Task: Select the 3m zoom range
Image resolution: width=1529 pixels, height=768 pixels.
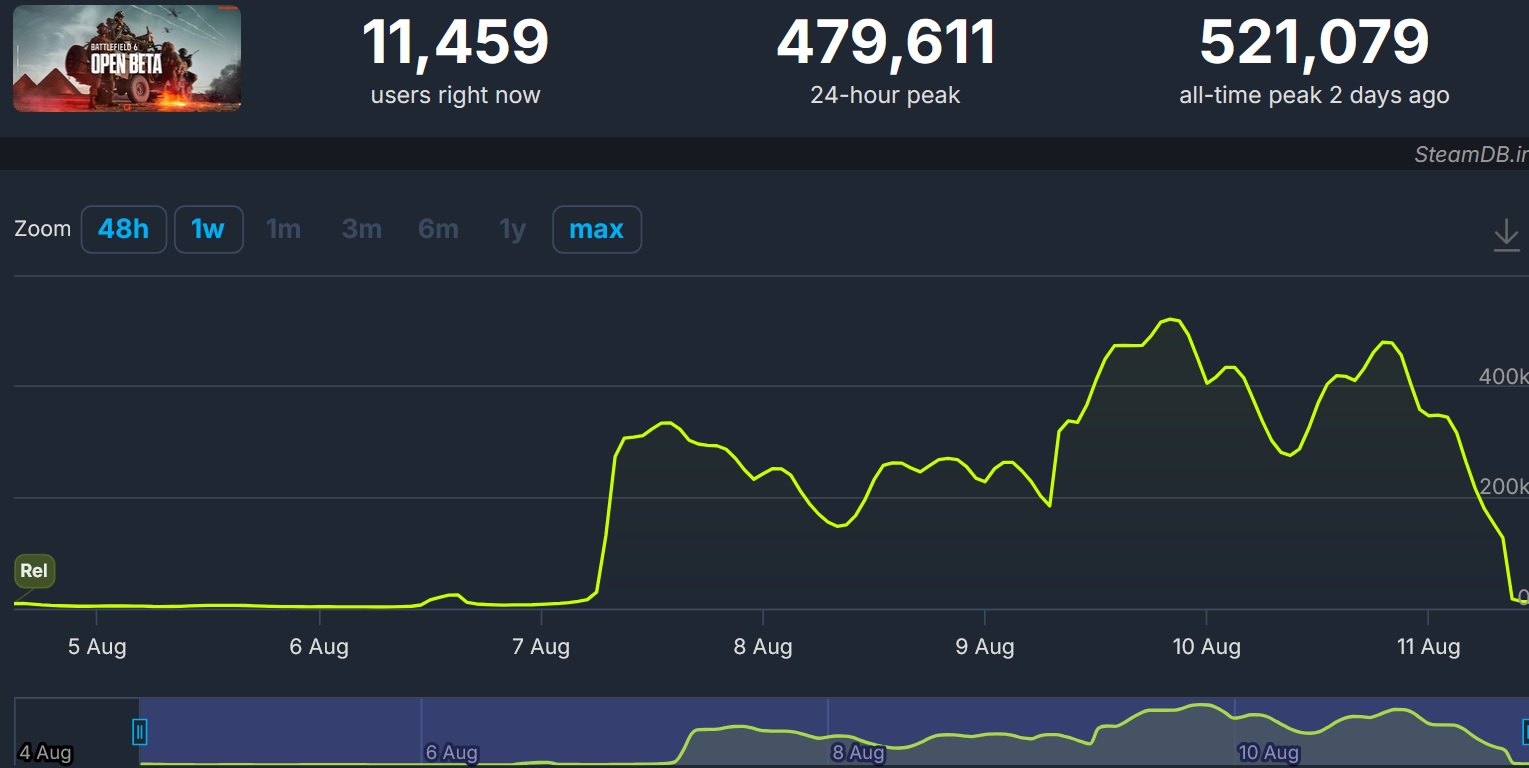Action: 362,229
